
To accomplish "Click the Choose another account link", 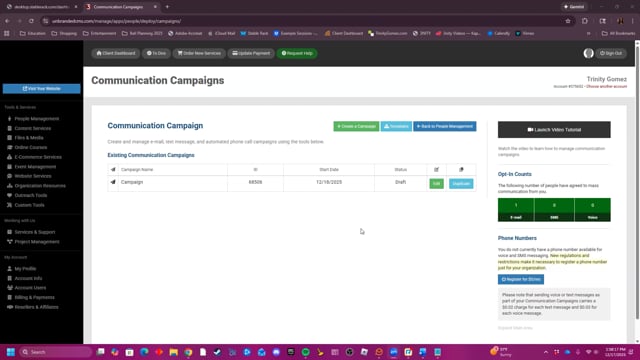I will click(x=606, y=87).
